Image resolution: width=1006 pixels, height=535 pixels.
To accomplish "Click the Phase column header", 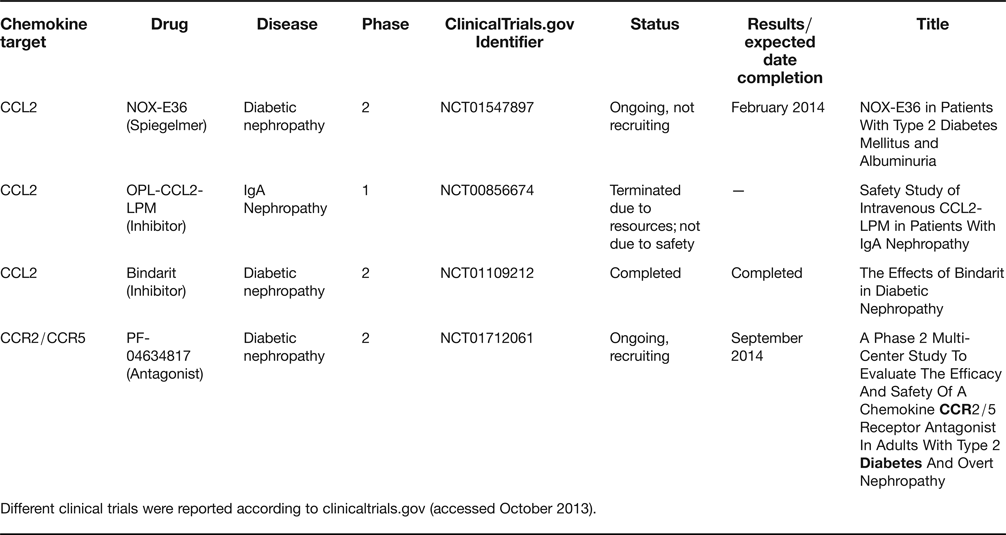I will click(x=385, y=24).
